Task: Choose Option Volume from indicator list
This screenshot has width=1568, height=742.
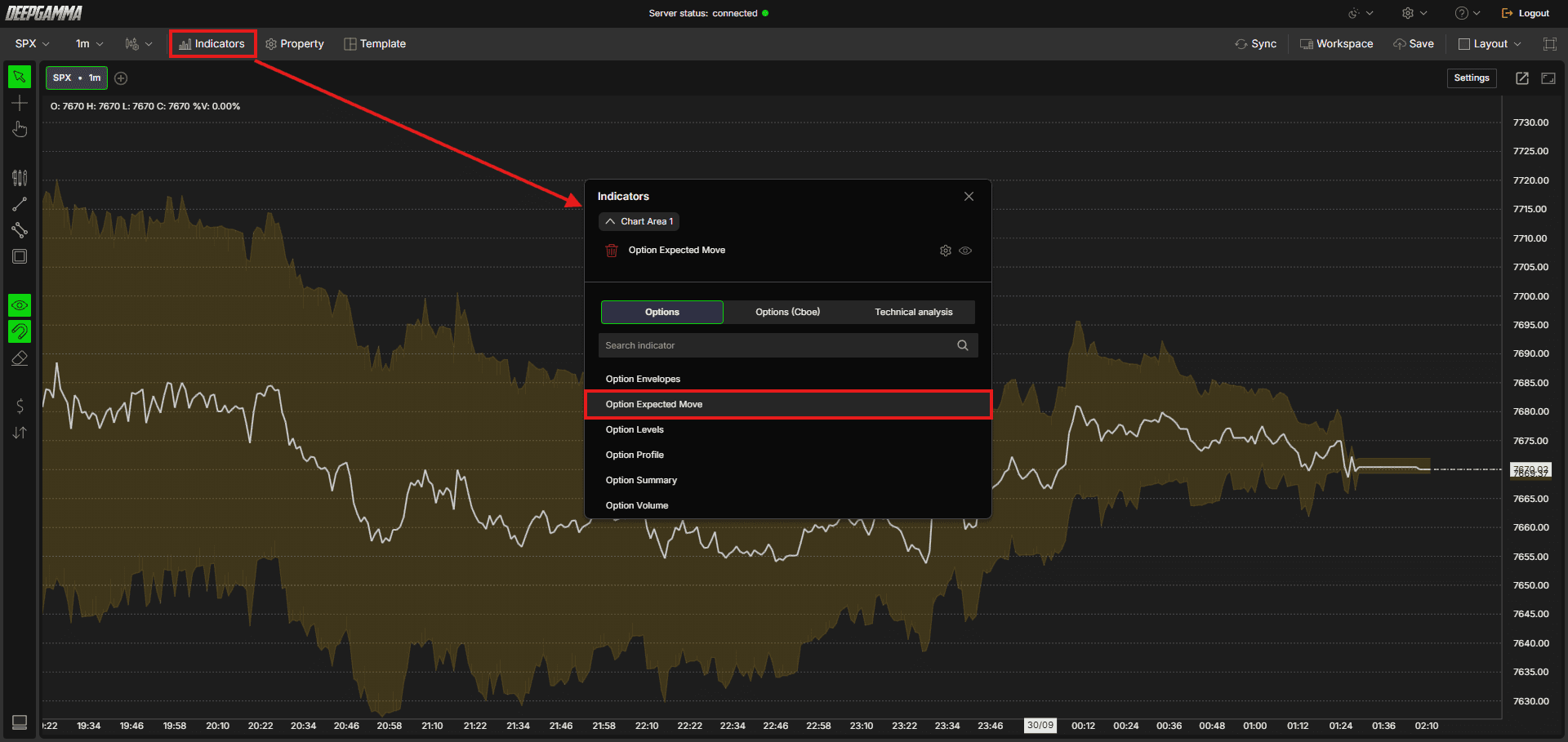Action: (788, 505)
